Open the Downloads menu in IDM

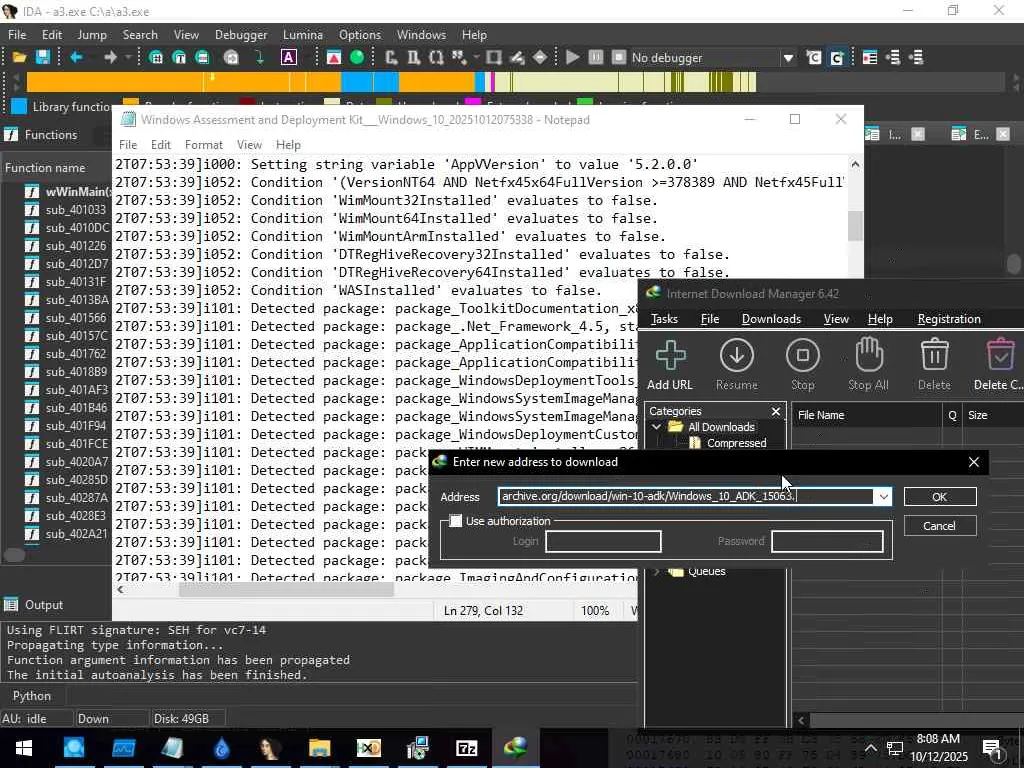pyautogui.click(x=771, y=319)
